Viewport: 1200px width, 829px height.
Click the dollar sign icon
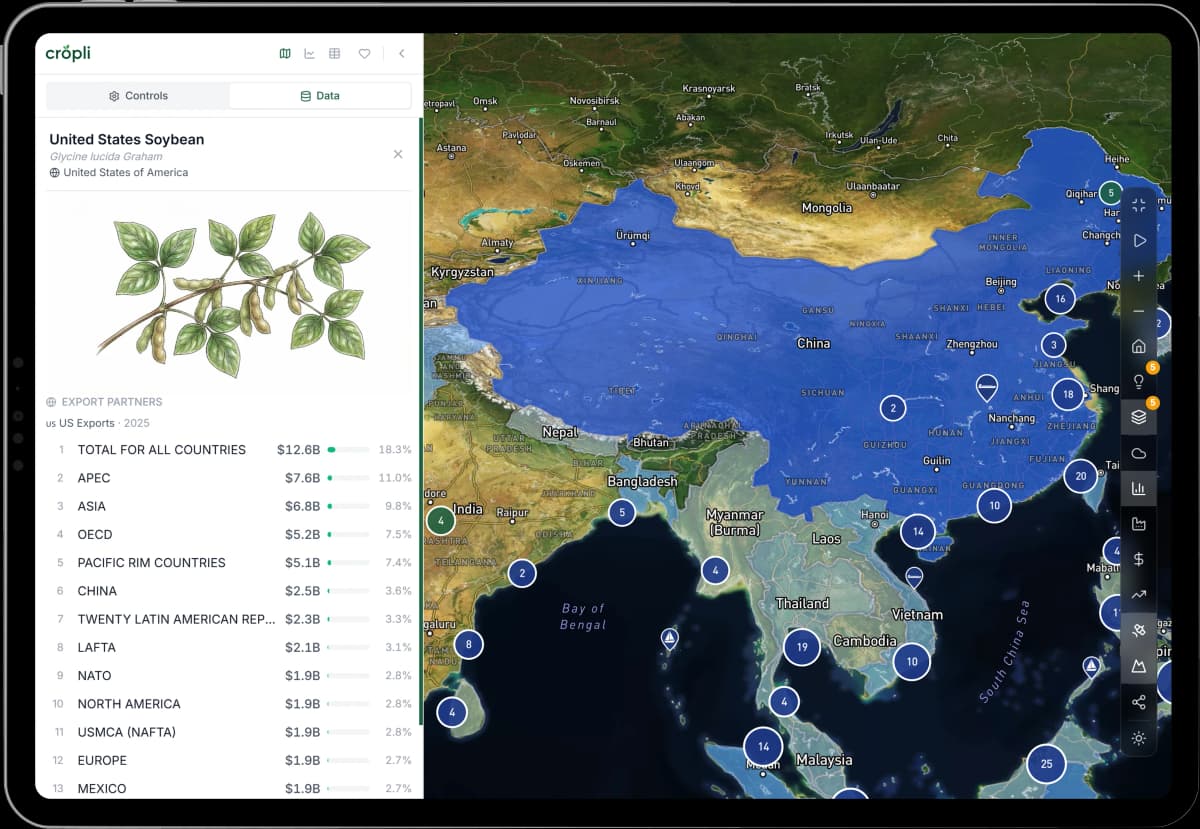pos(1139,559)
